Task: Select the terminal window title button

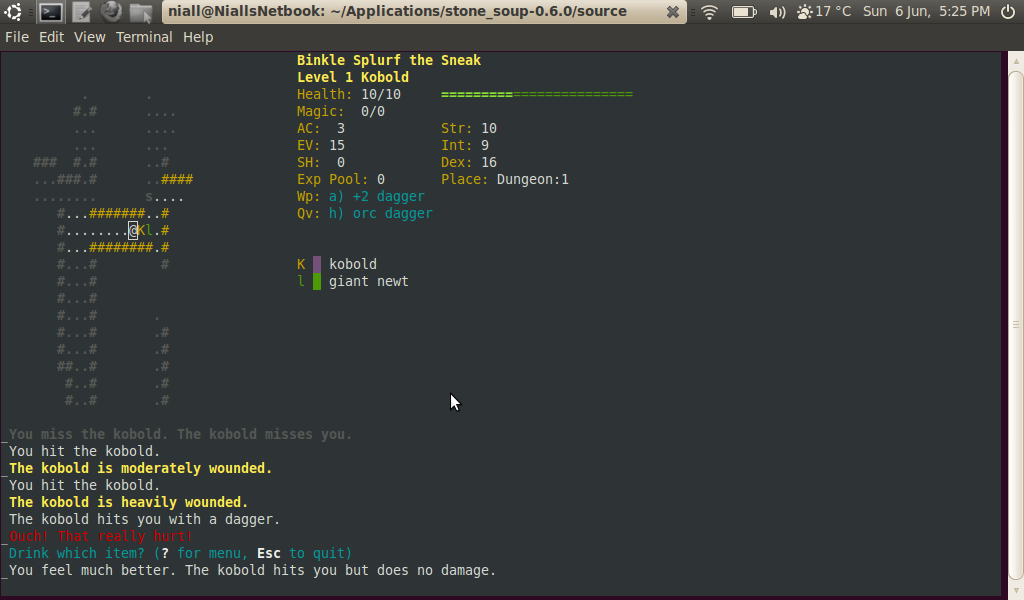Action: [424, 12]
